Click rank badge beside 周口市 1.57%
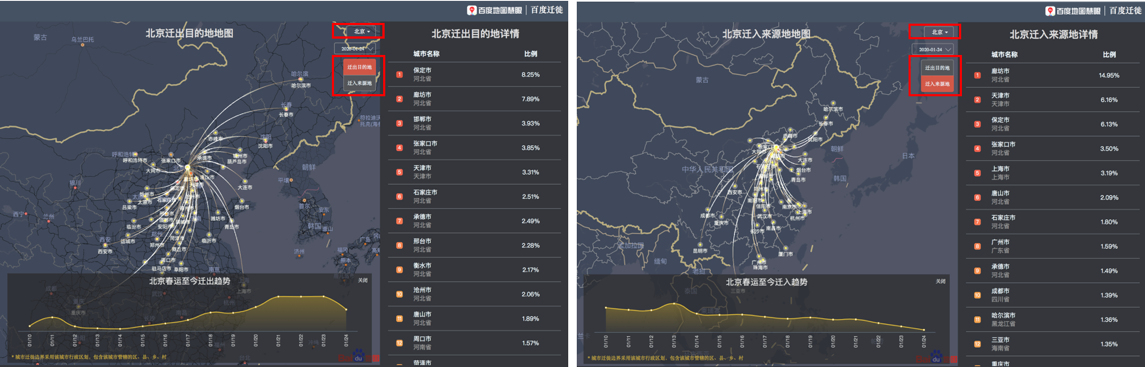Image resolution: width=1145 pixels, height=367 pixels. (399, 343)
